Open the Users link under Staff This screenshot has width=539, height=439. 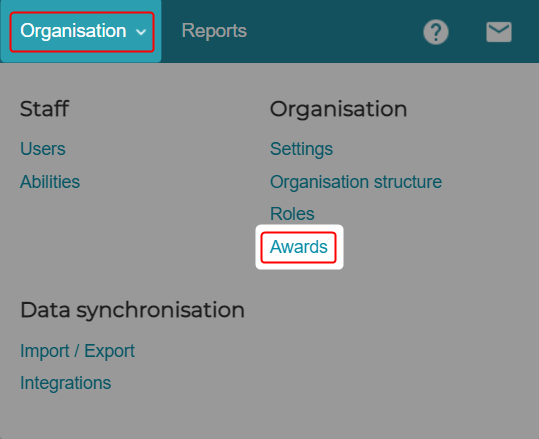pyautogui.click(x=43, y=149)
